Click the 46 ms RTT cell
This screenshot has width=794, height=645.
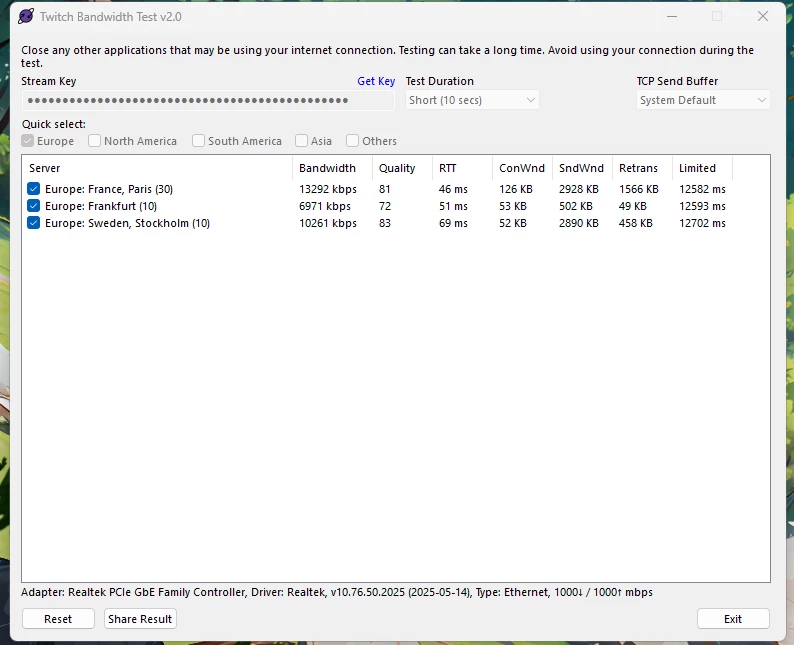pyautogui.click(x=453, y=189)
